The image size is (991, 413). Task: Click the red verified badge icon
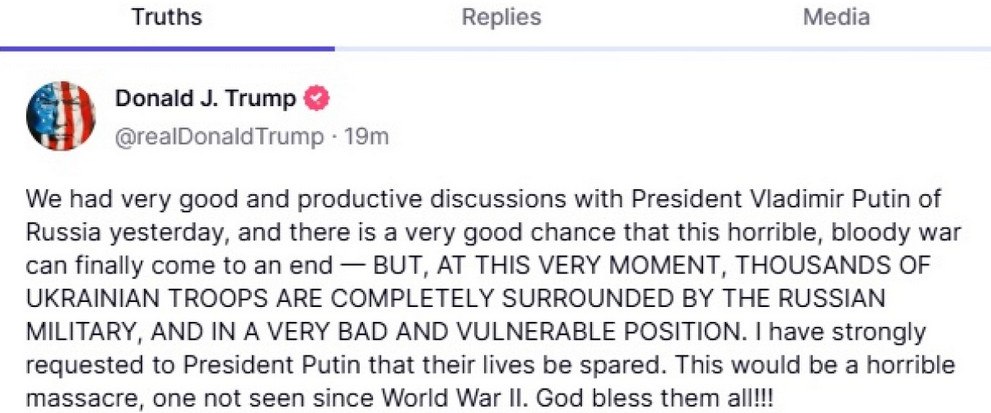click(x=317, y=98)
